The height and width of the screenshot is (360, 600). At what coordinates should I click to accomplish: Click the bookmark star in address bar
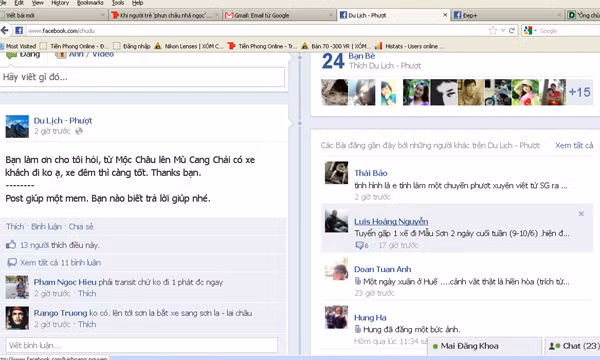pyautogui.click(x=493, y=31)
